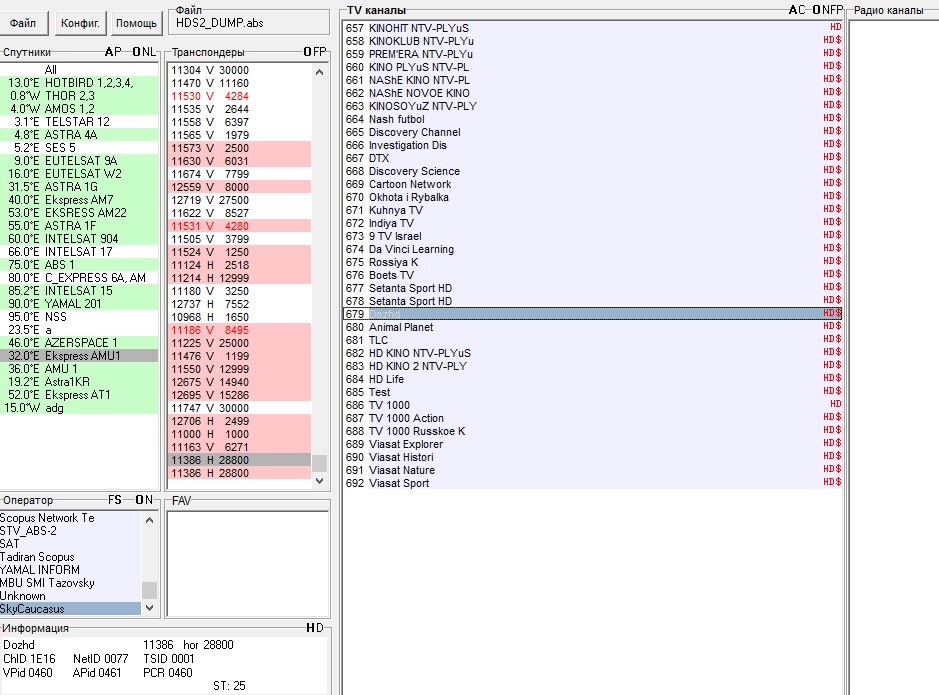Toggle the A letter in TV каналы header
Image resolution: width=939 pixels, height=695 pixels.
coord(793,10)
